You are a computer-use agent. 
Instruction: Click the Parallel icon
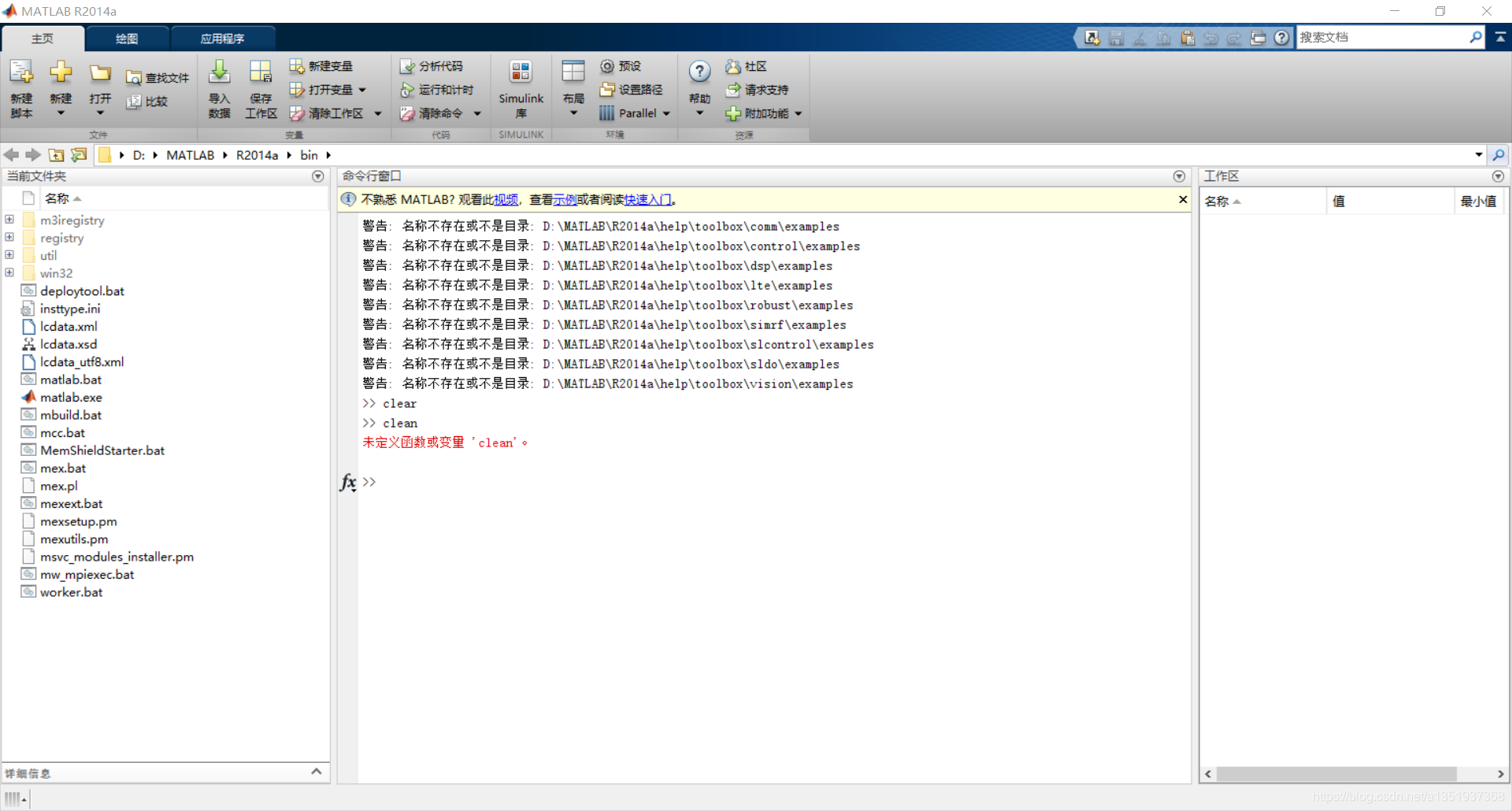click(606, 113)
